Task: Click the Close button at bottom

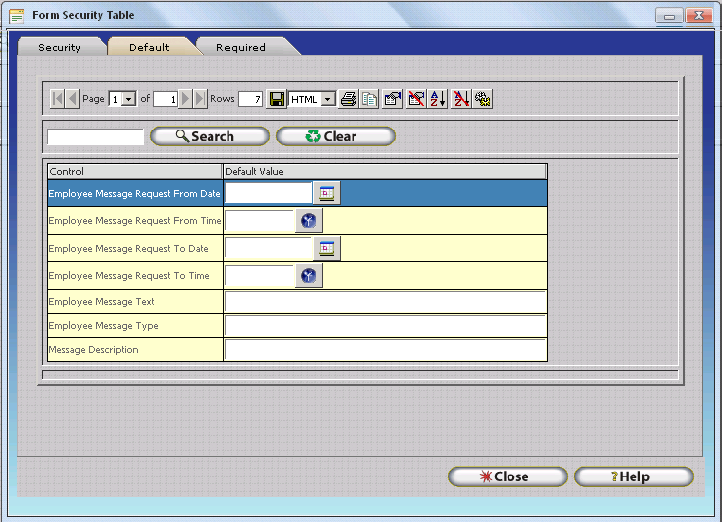Action: (x=507, y=477)
